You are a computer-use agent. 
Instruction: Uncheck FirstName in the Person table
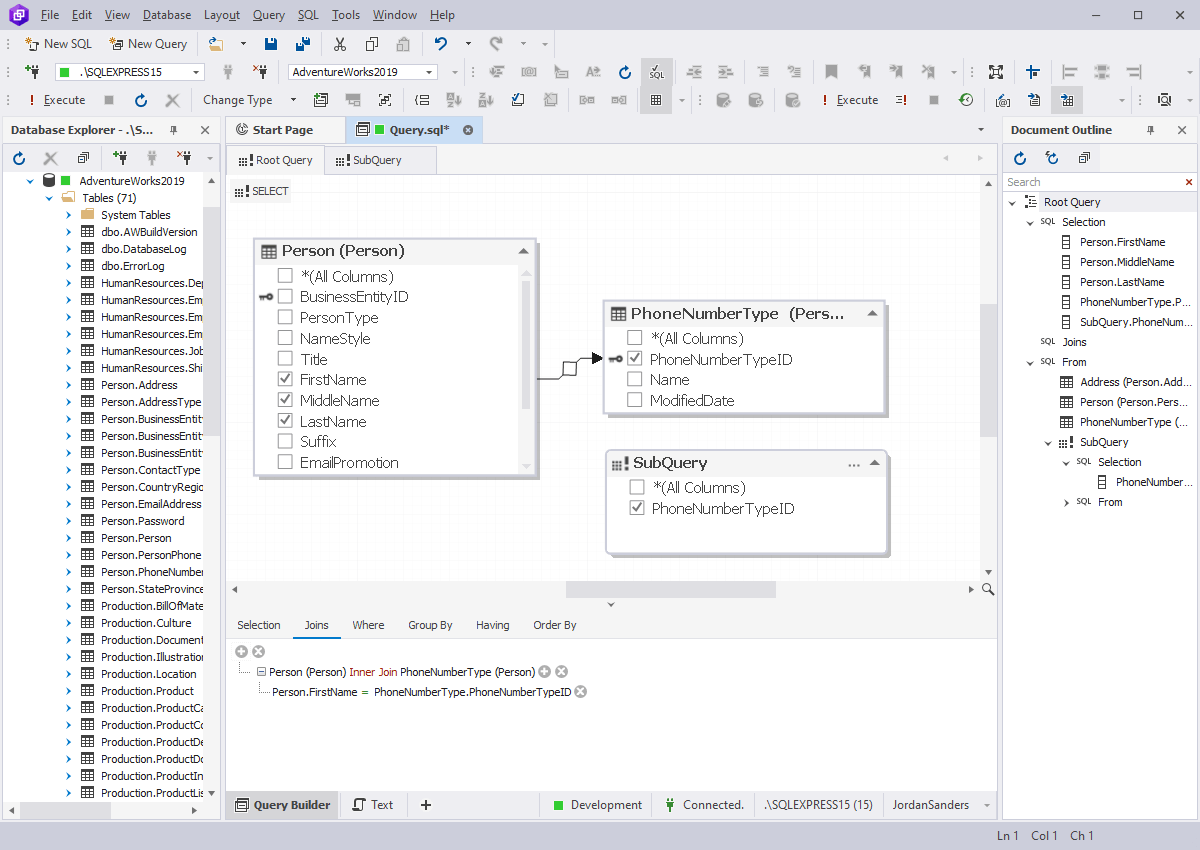[283, 379]
